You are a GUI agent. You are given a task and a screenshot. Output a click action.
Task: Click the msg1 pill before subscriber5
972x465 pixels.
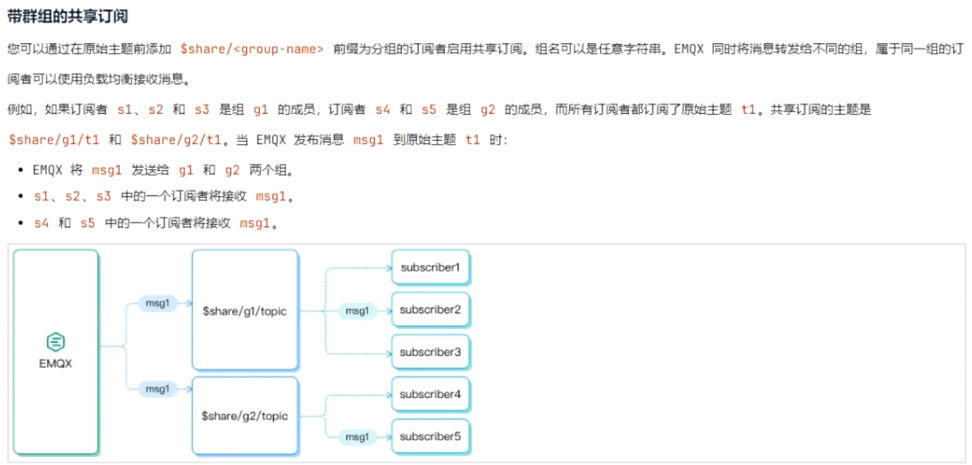point(357,437)
